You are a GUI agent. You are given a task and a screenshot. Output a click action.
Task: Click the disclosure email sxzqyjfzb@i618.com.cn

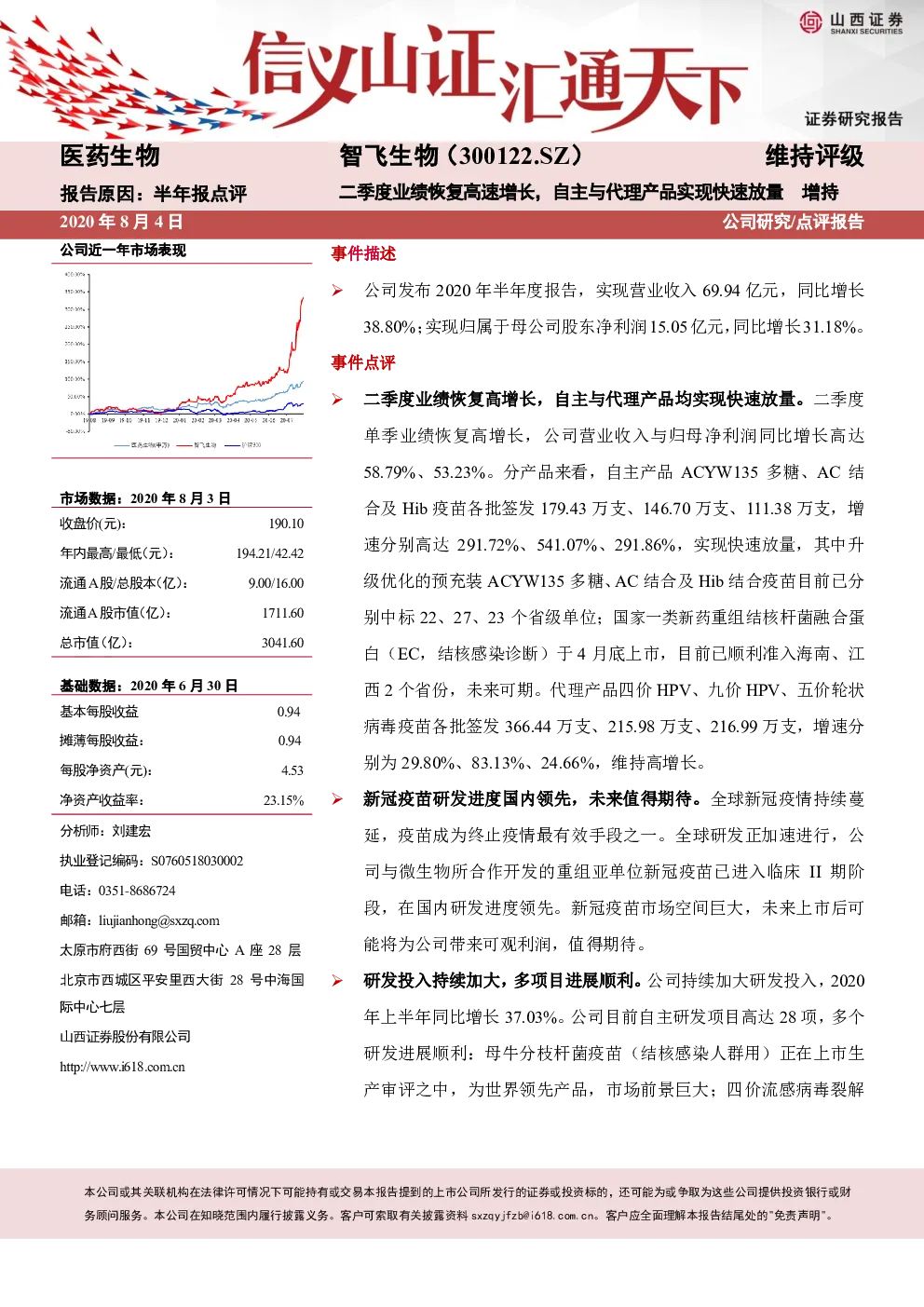coord(534,1215)
